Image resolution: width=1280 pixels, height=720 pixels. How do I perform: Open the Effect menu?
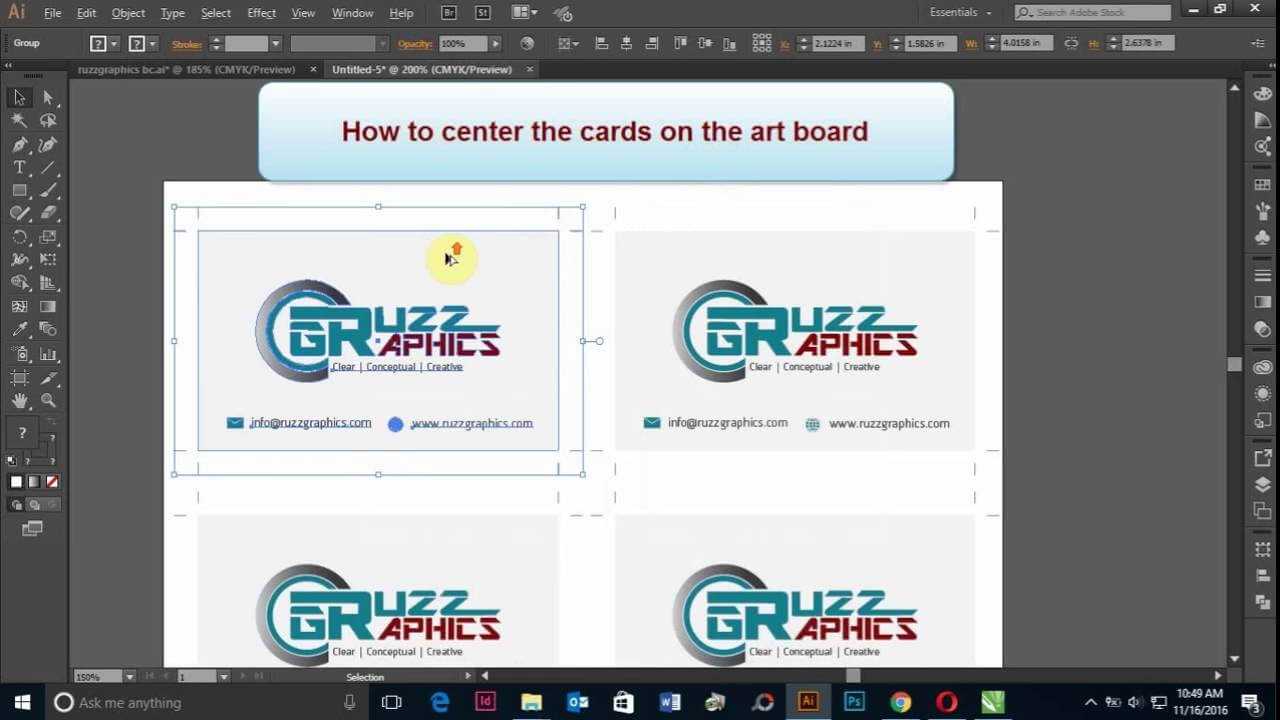tap(261, 13)
